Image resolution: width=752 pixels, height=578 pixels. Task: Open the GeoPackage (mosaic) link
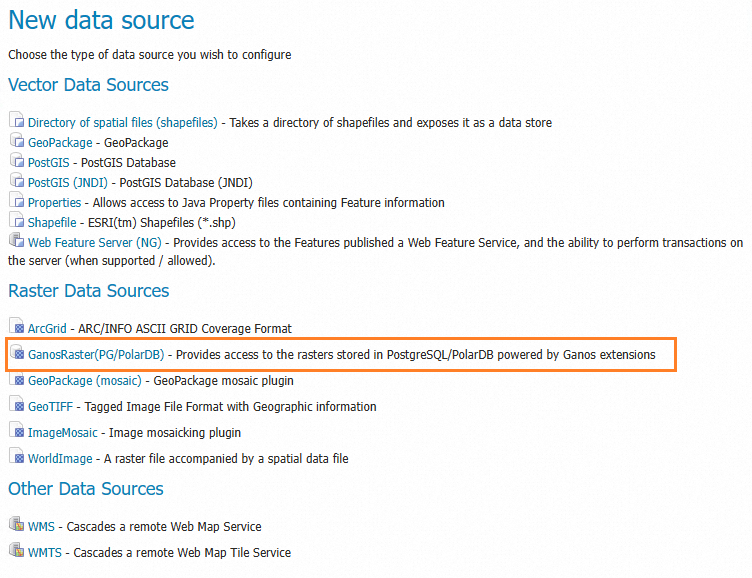pyautogui.click(x=84, y=381)
